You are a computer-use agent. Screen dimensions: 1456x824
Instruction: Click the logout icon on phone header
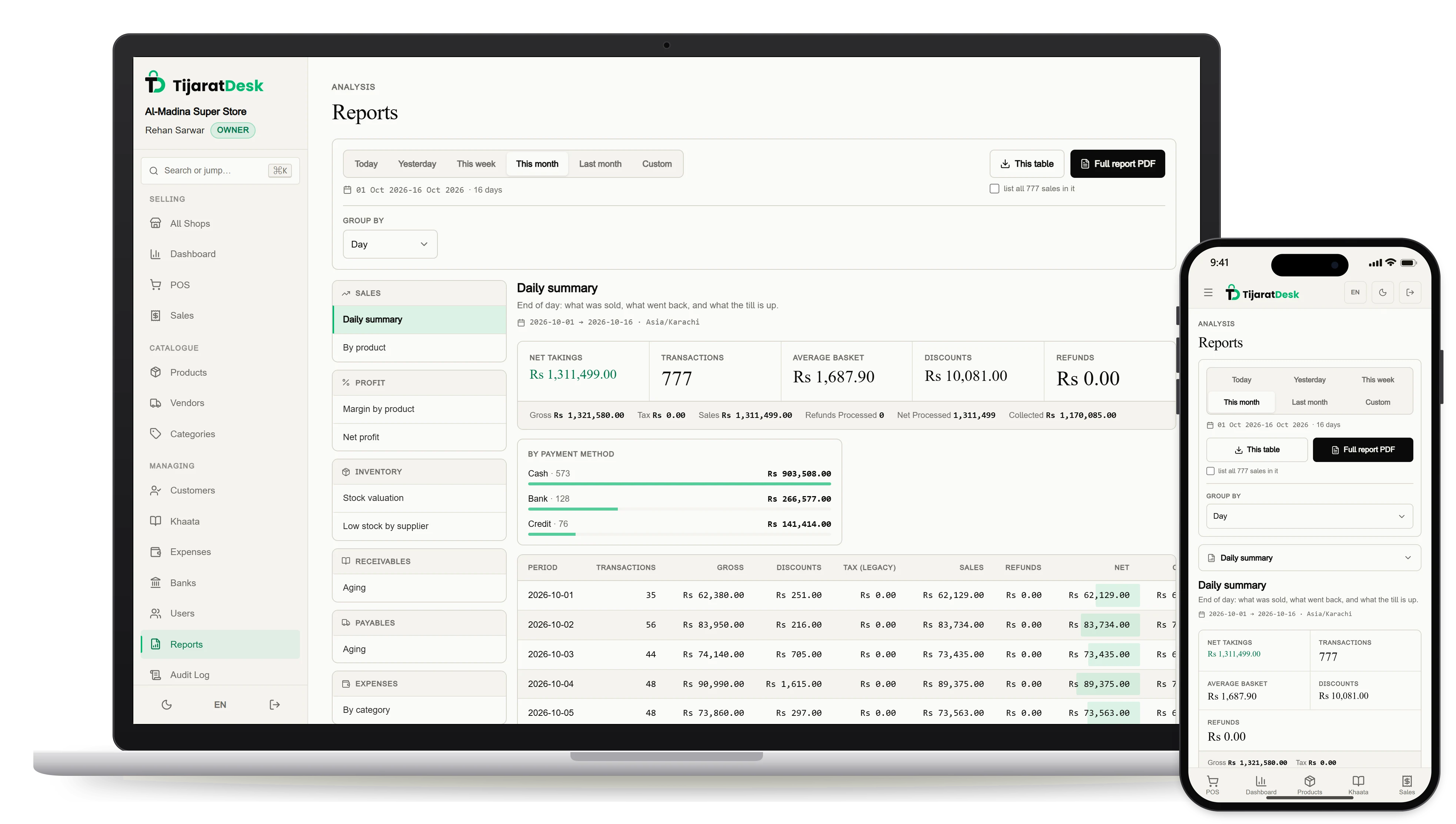(x=1410, y=293)
